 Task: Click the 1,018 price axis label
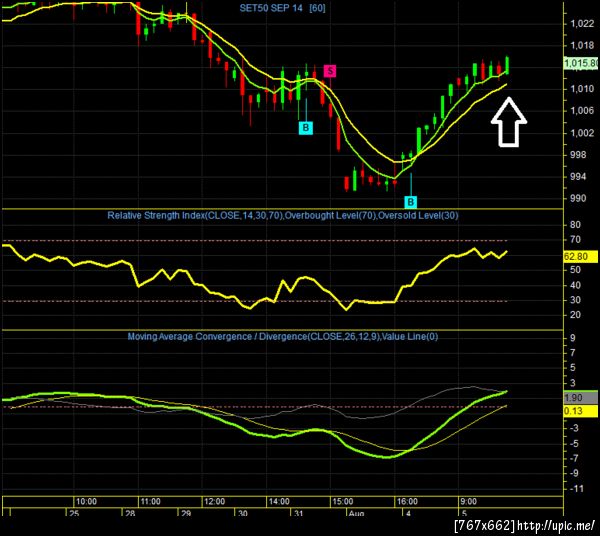click(x=582, y=46)
